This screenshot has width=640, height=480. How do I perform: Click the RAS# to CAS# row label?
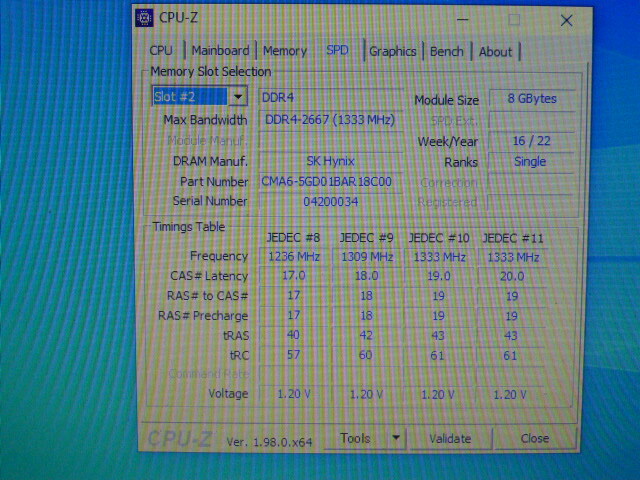point(207,296)
